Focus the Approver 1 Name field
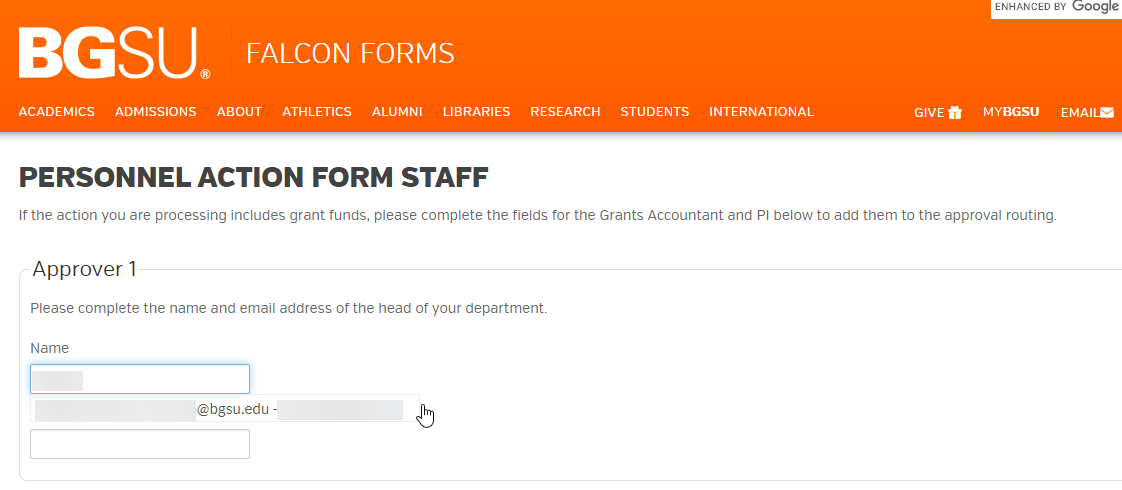Screen dimensions: 1122x490 [x=140, y=379]
